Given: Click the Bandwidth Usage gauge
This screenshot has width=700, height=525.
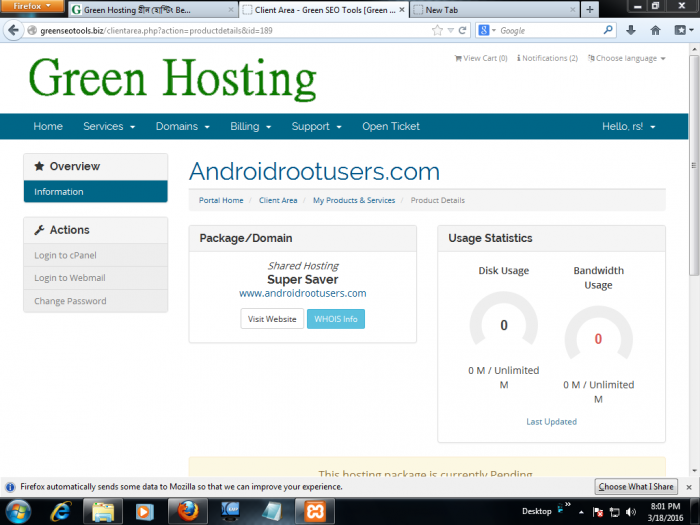Looking at the screenshot, I should point(598,333).
